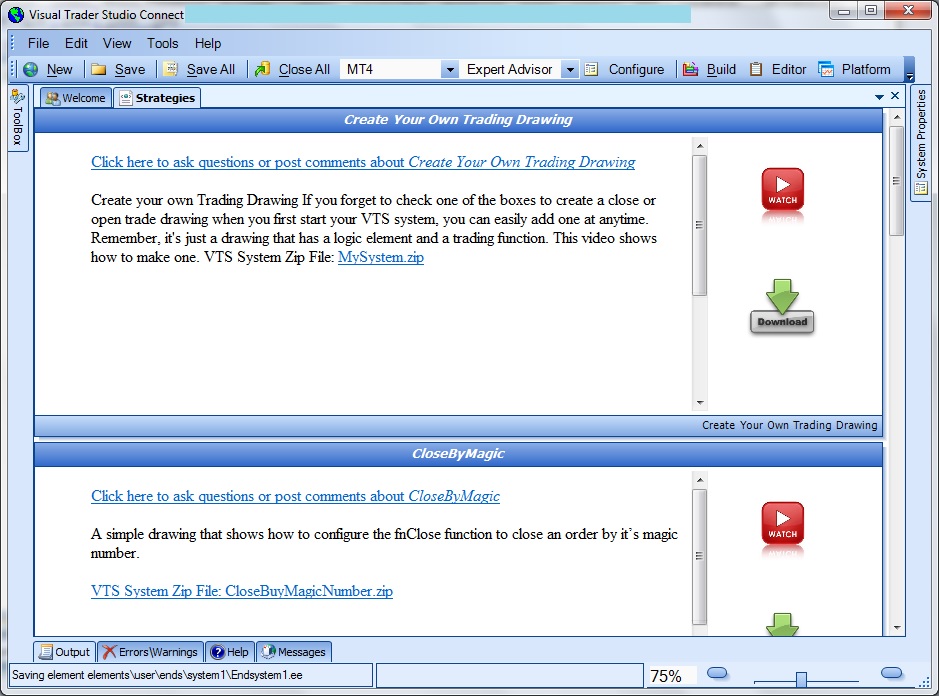Switch to the Welcome tab
939x696 pixels.
point(75,98)
